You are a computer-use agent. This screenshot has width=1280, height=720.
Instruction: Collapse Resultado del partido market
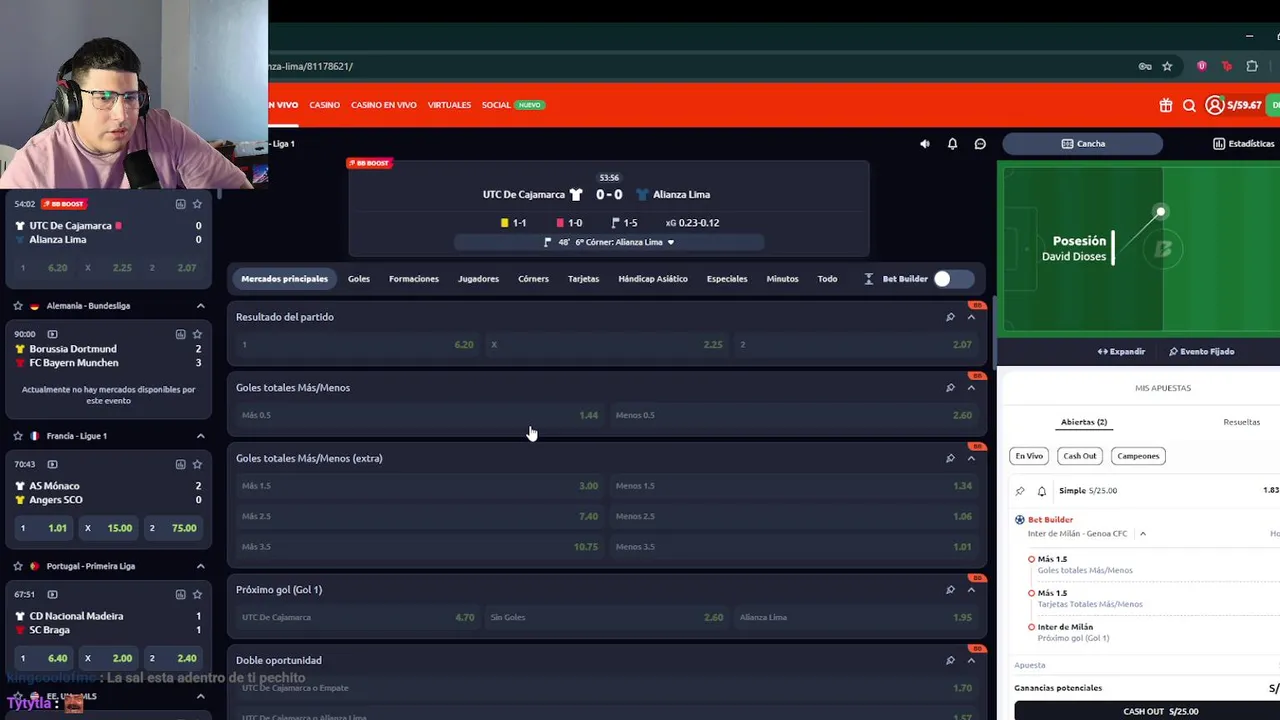(971, 317)
